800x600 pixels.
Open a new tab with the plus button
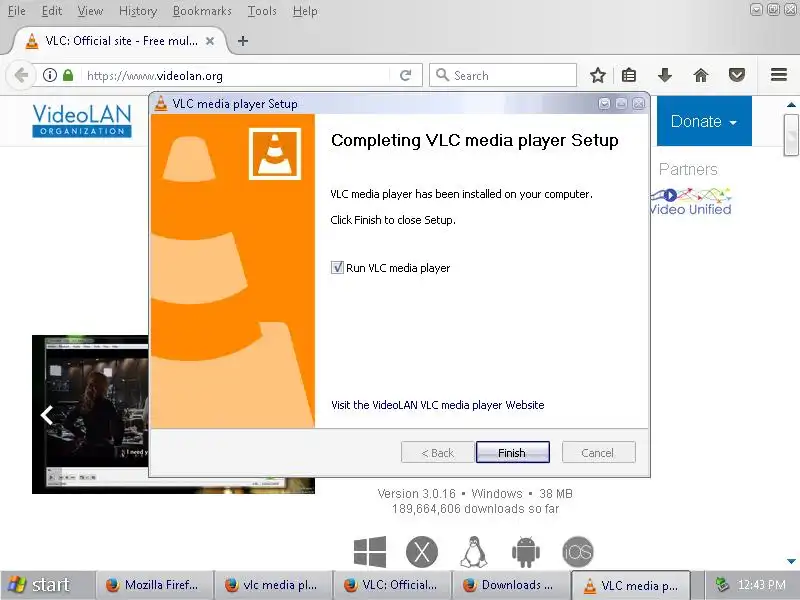coord(243,41)
